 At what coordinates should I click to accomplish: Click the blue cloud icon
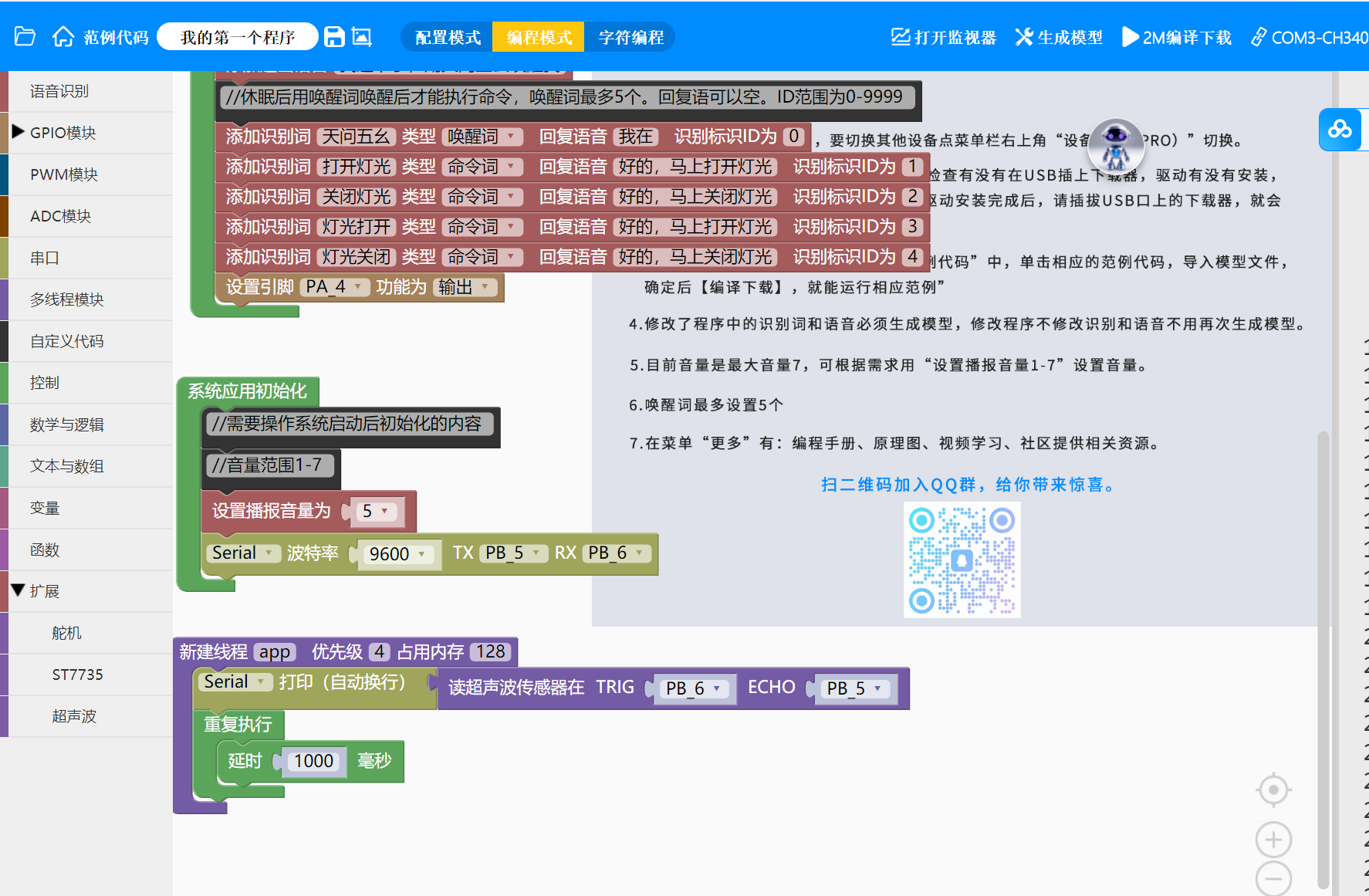tap(1340, 130)
